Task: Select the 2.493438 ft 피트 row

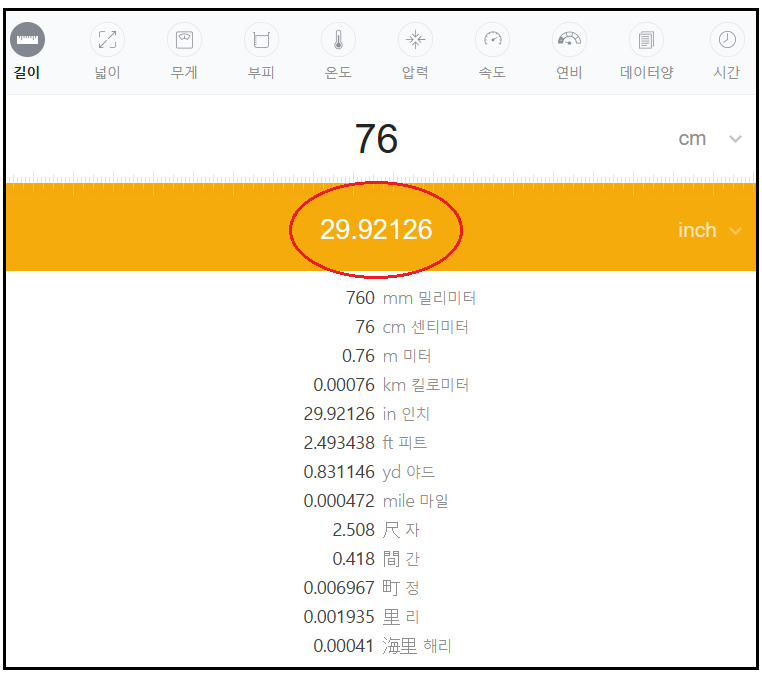Action: [365, 443]
